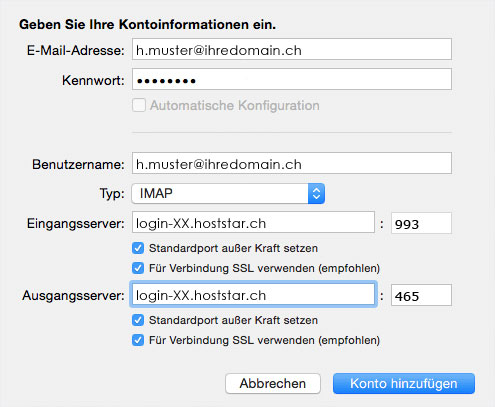Click the outgoing port field showing 465
The height and width of the screenshot is (407, 495).
[x=421, y=295]
